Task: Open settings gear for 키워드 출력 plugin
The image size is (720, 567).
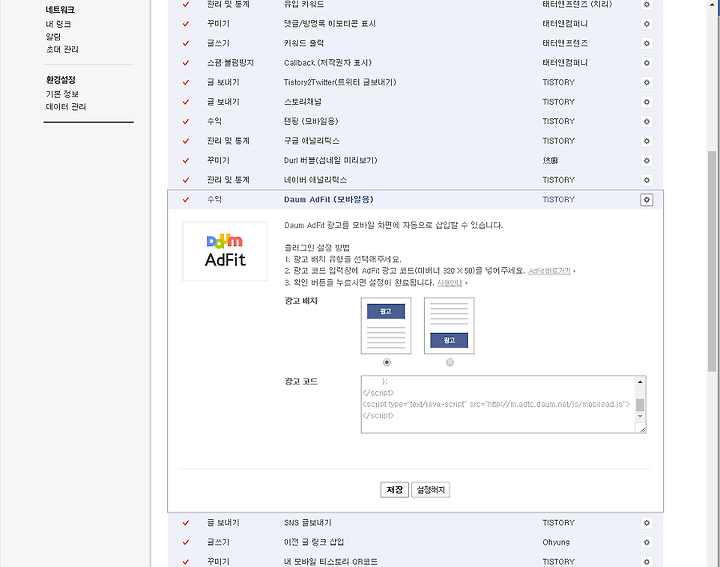Action: pyautogui.click(x=647, y=43)
